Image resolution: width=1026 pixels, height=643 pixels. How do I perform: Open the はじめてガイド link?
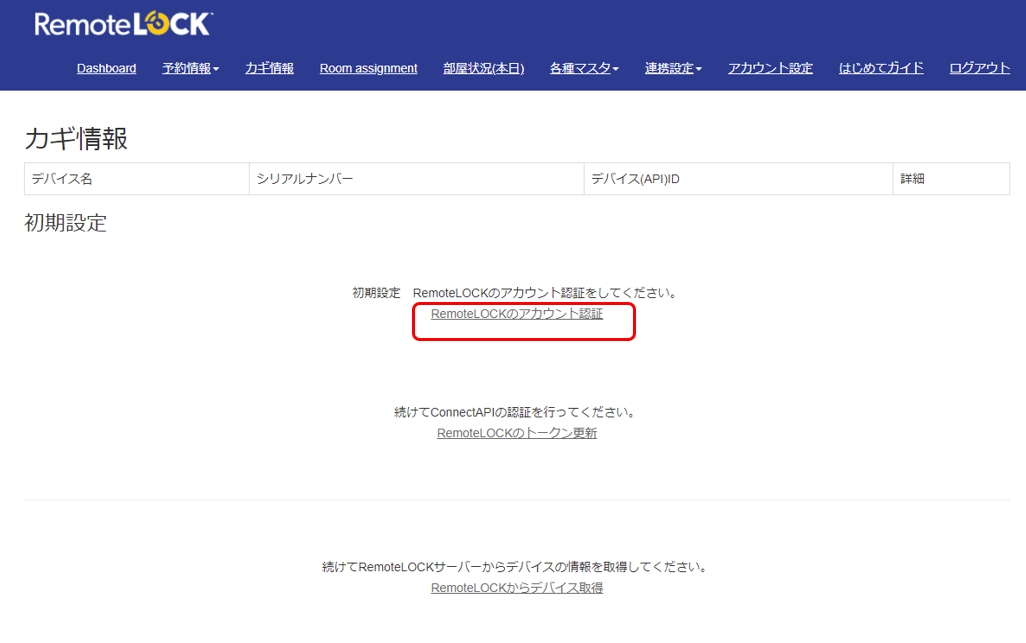[x=881, y=68]
